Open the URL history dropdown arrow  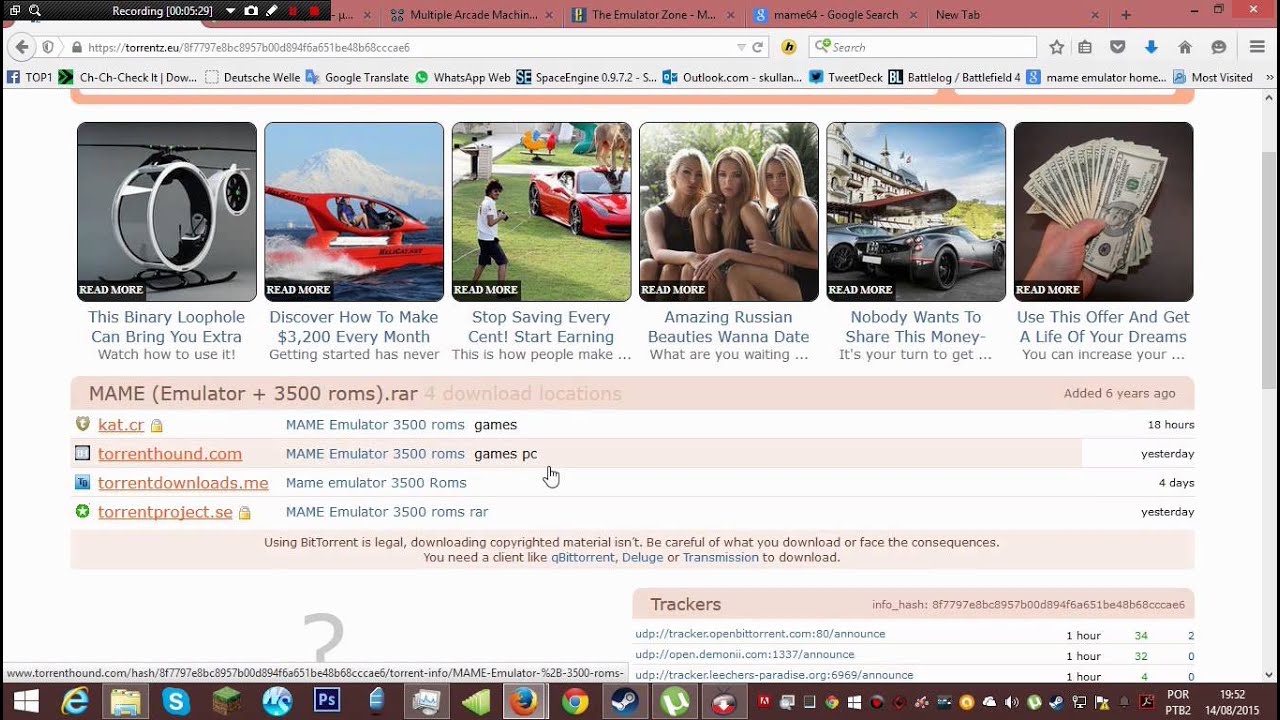pyautogui.click(x=741, y=47)
